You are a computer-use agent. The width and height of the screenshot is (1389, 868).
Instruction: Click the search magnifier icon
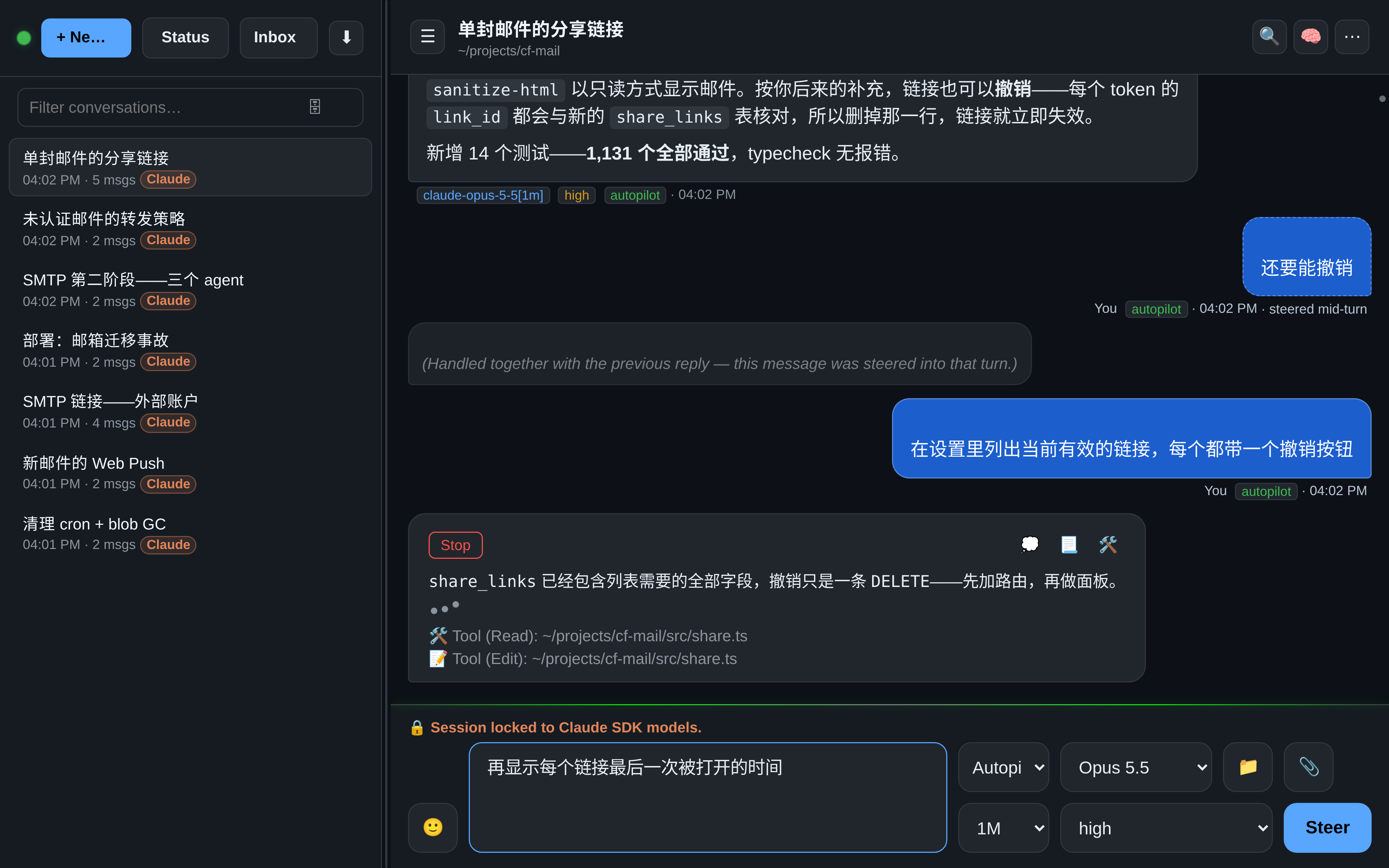[x=1269, y=37]
